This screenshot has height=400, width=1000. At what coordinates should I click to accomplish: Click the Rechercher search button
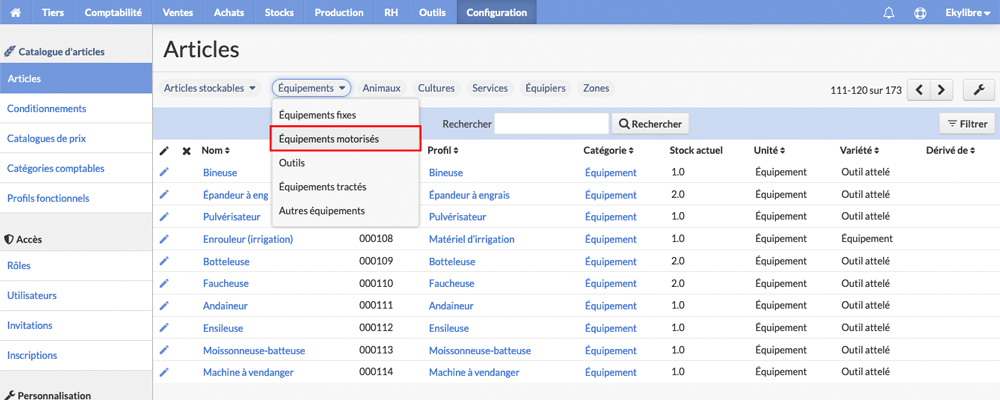(650, 124)
